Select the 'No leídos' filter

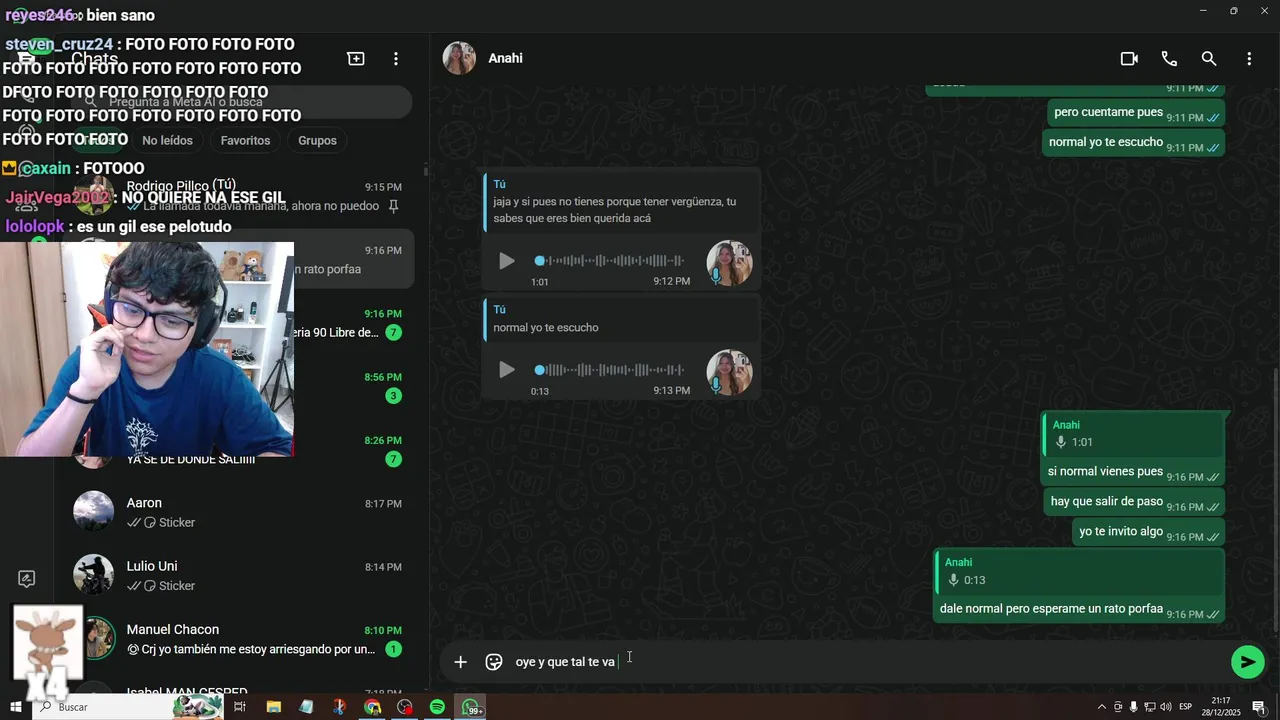[167, 141]
